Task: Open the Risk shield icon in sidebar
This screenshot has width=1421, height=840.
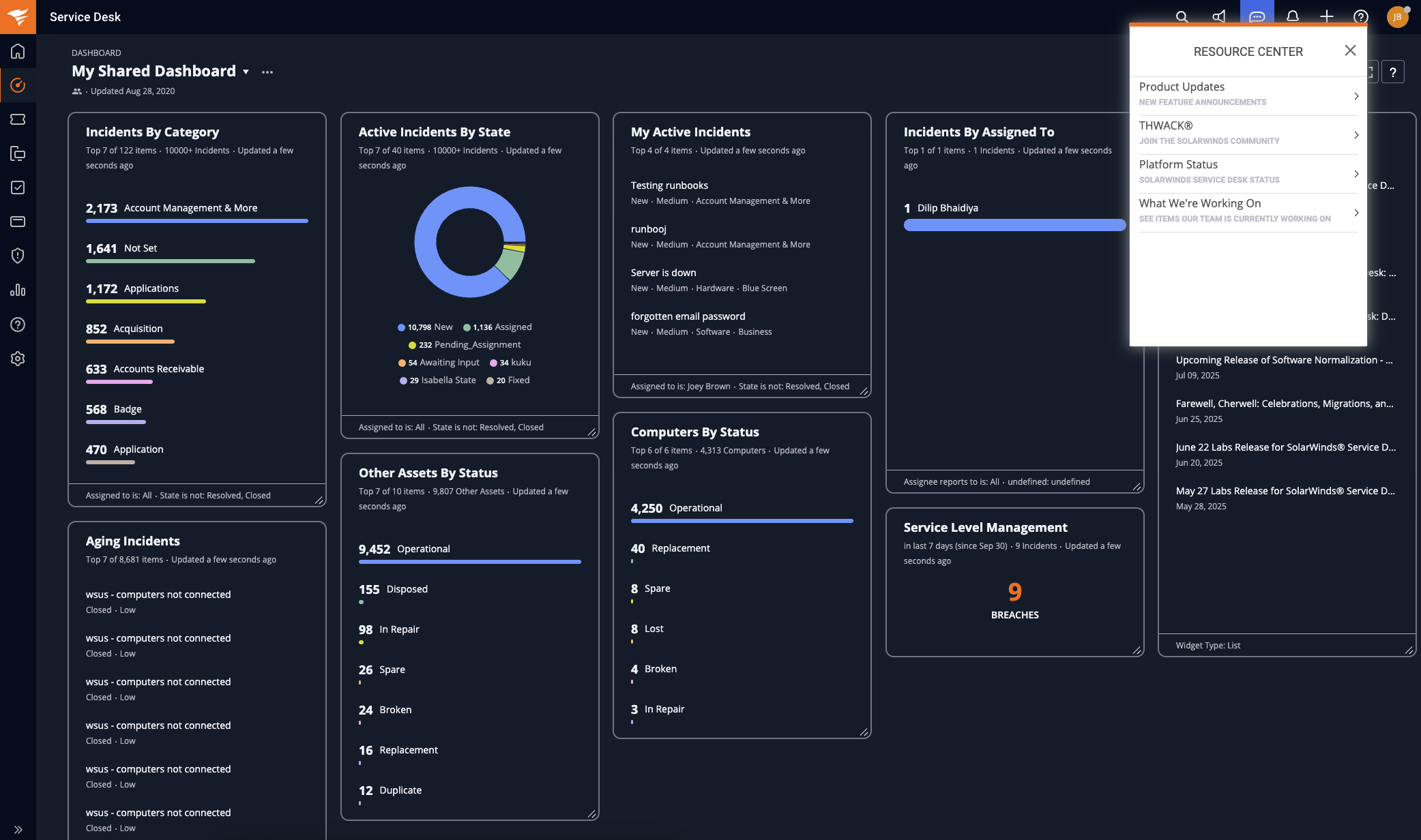Action: pyautogui.click(x=18, y=256)
